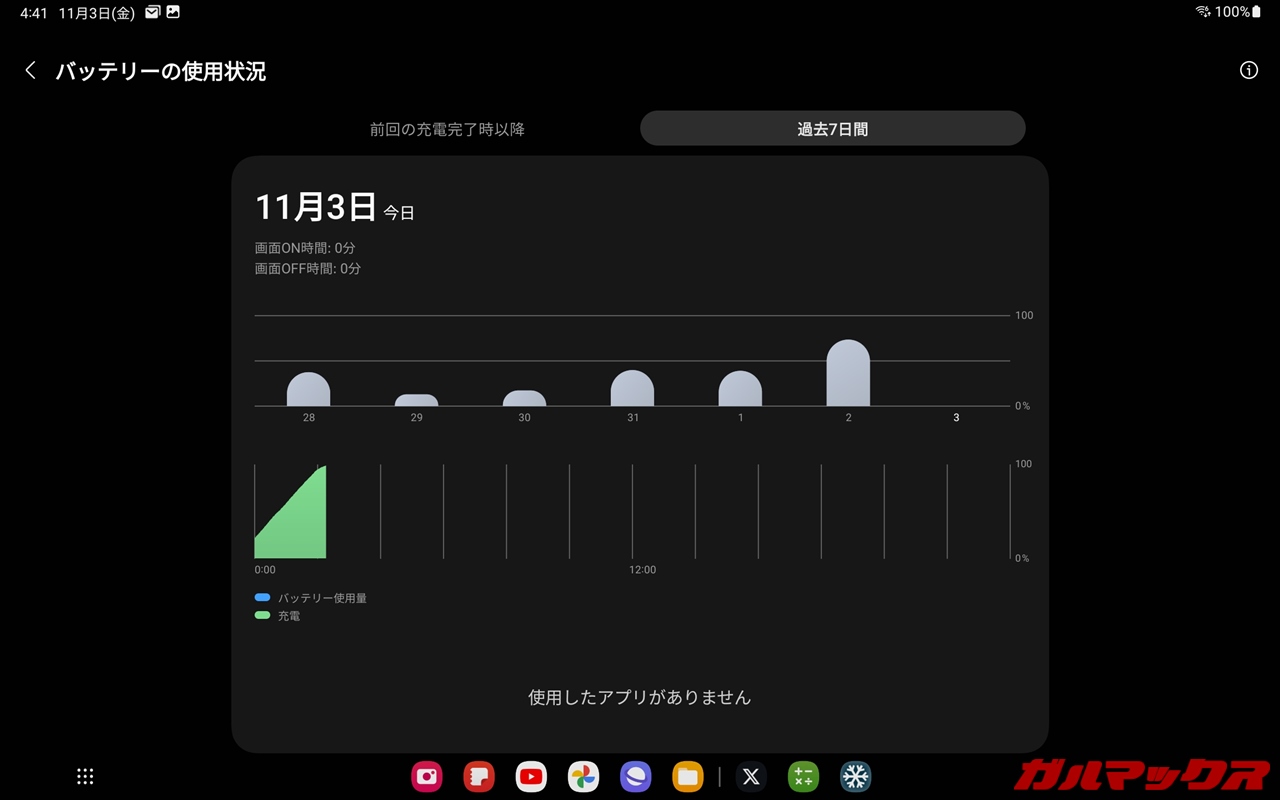Select the bar for day 2

point(848,374)
